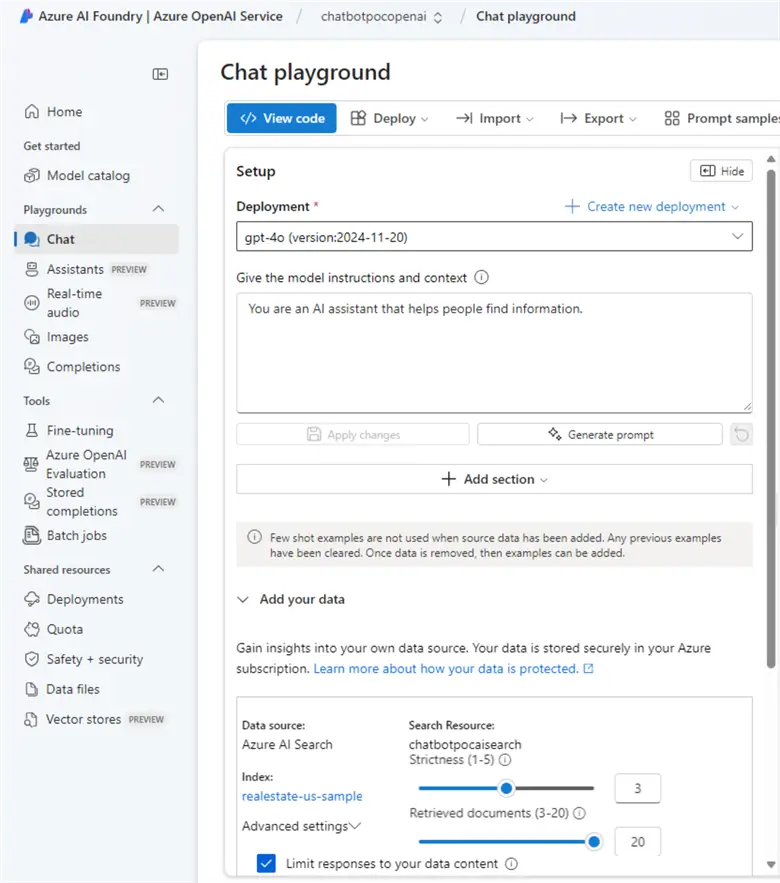Click the View code button
Viewport: 780px width, 883px height.
[282, 118]
